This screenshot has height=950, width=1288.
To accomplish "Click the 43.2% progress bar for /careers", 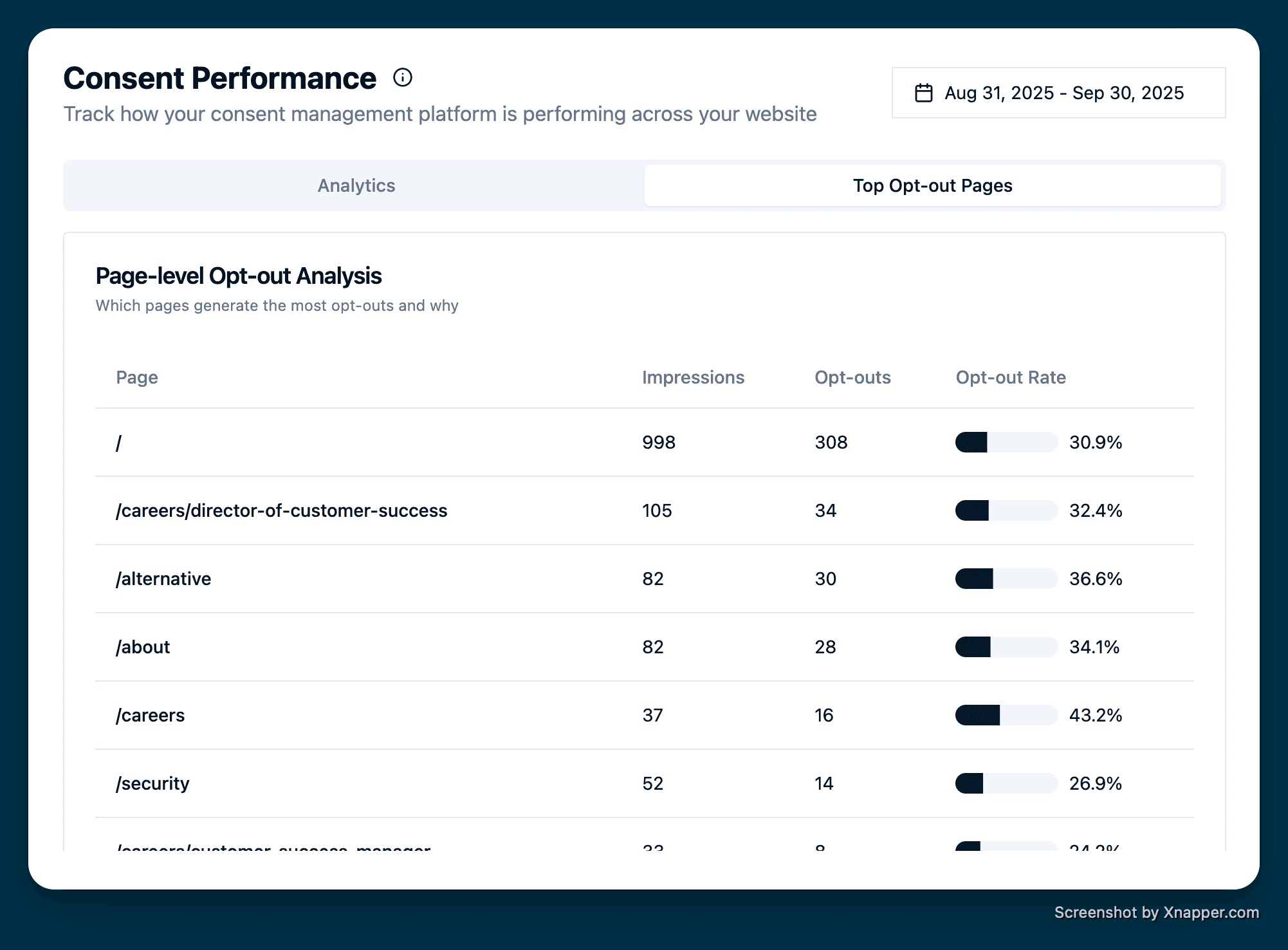I will coord(1006,715).
